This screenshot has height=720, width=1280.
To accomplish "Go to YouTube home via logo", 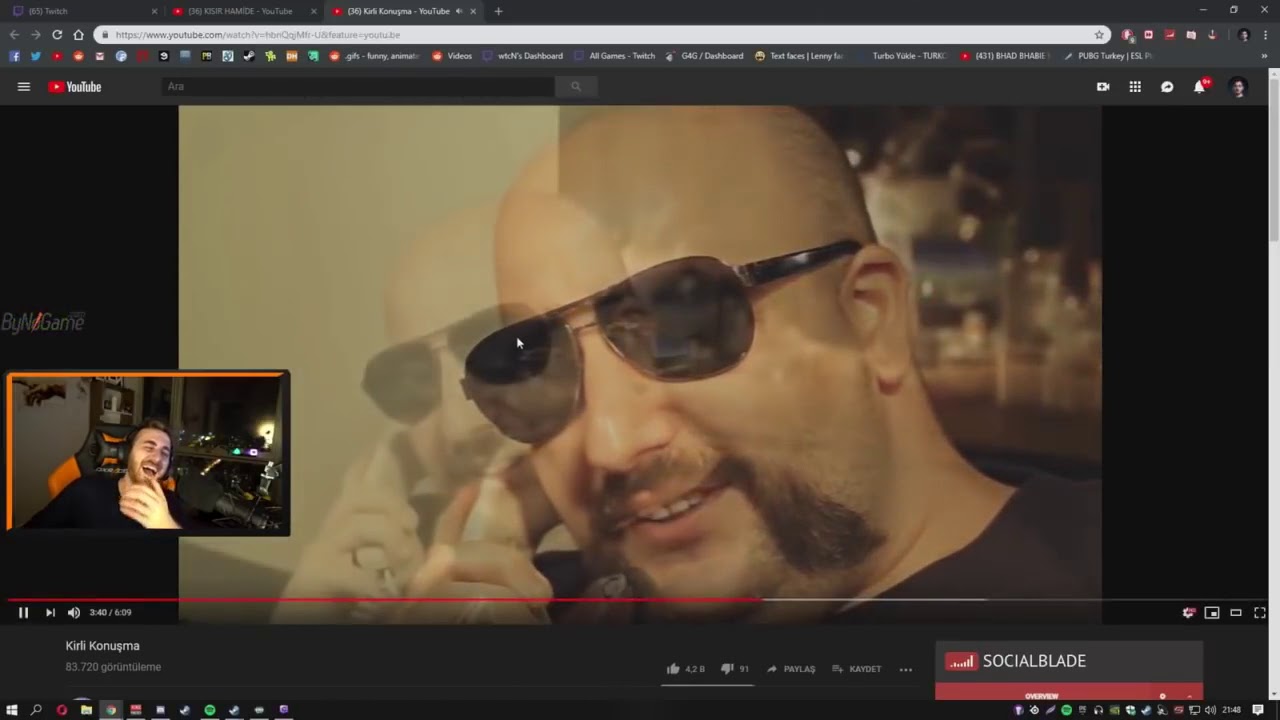I will [75, 87].
